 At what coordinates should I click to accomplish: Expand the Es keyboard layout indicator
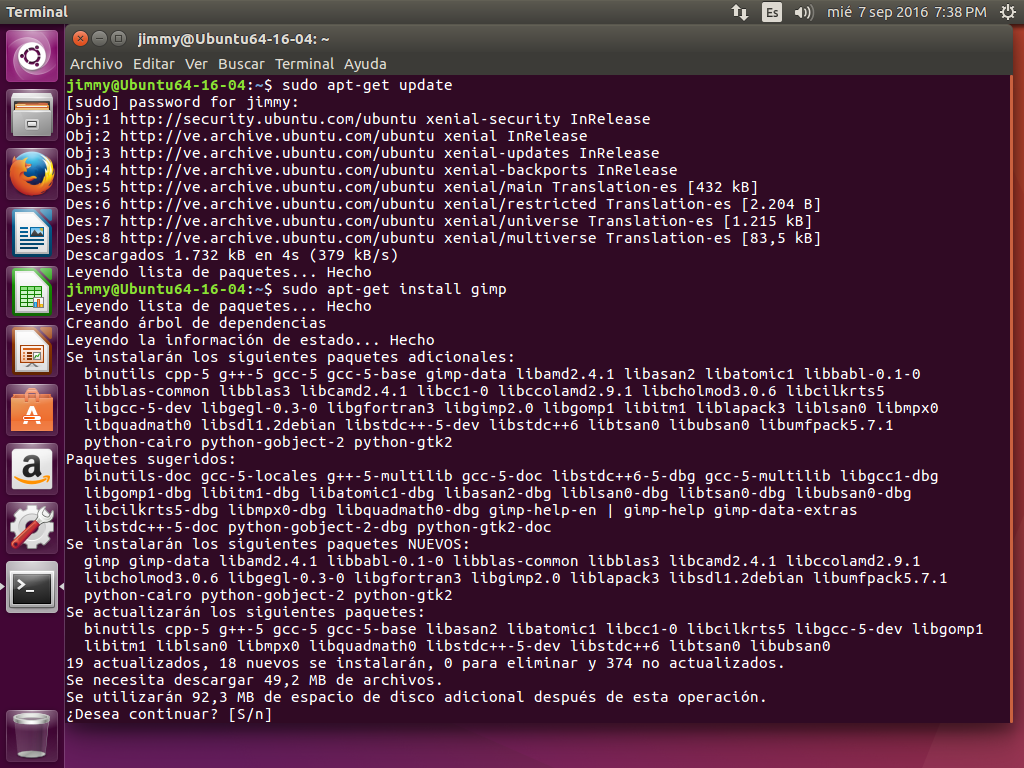tap(771, 12)
